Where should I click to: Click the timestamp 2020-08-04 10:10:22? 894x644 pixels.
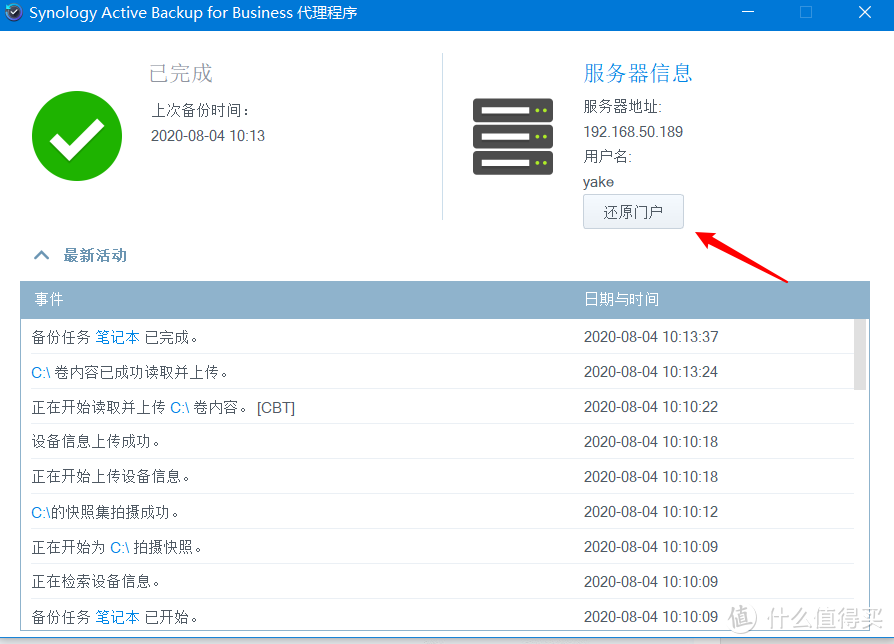coord(651,407)
